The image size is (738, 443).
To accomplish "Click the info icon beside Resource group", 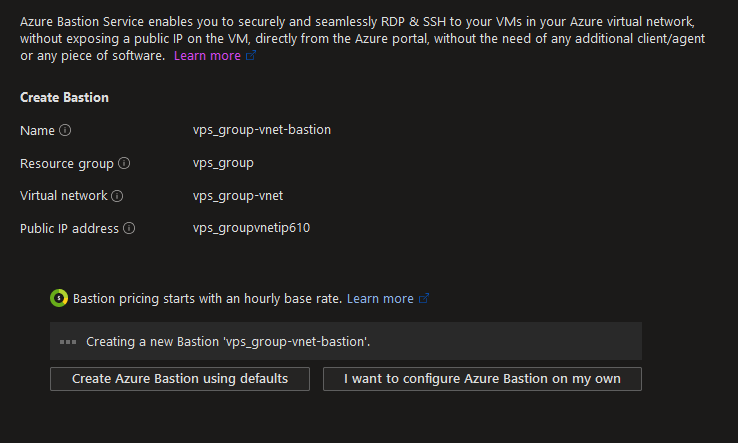I will pyautogui.click(x=124, y=163).
